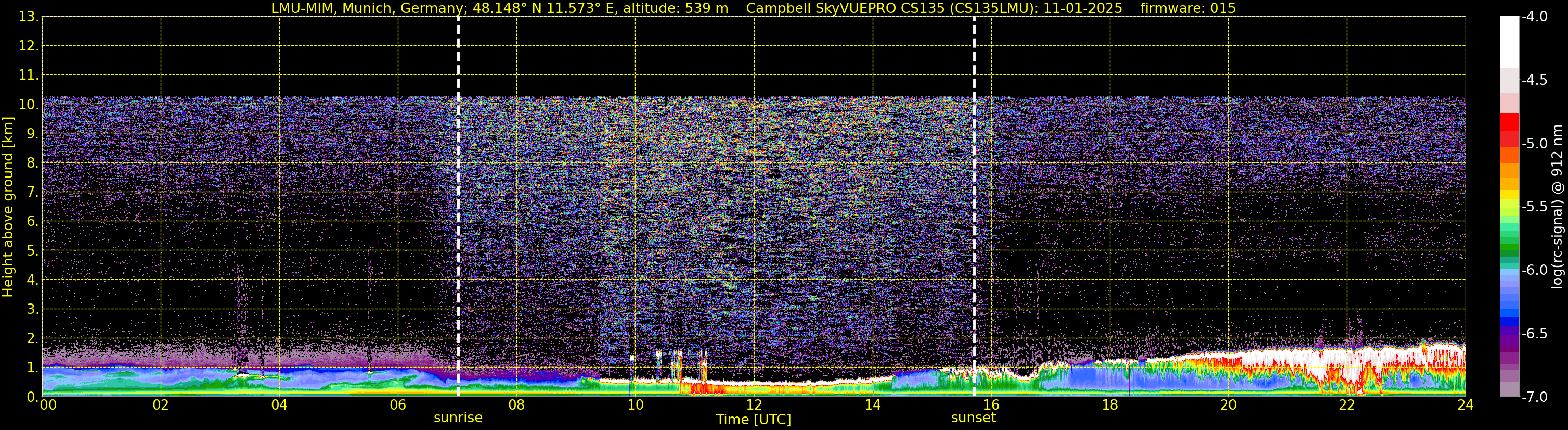This screenshot has height=430, width=1568.
Task: Click the time tick label '20'
Action: (1228, 405)
